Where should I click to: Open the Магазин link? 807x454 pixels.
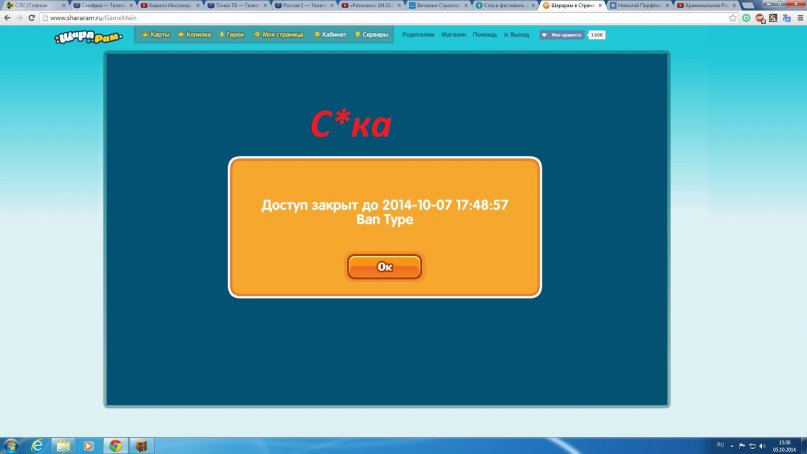(453, 34)
